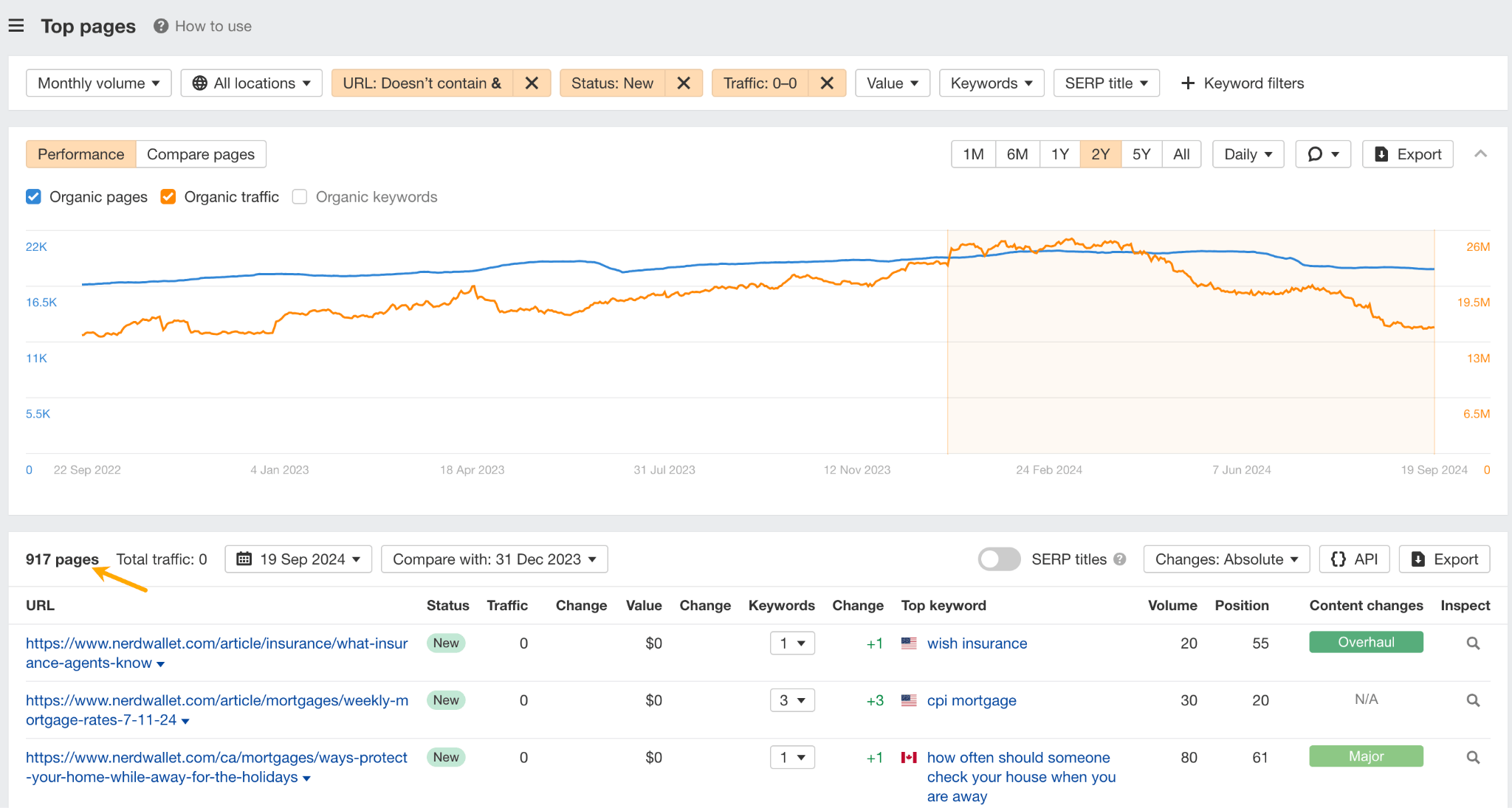The width and height of the screenshot is (1512, 808).
Task: Enable the Organic keywords checkbox
Action: click(x=300, y=197)
